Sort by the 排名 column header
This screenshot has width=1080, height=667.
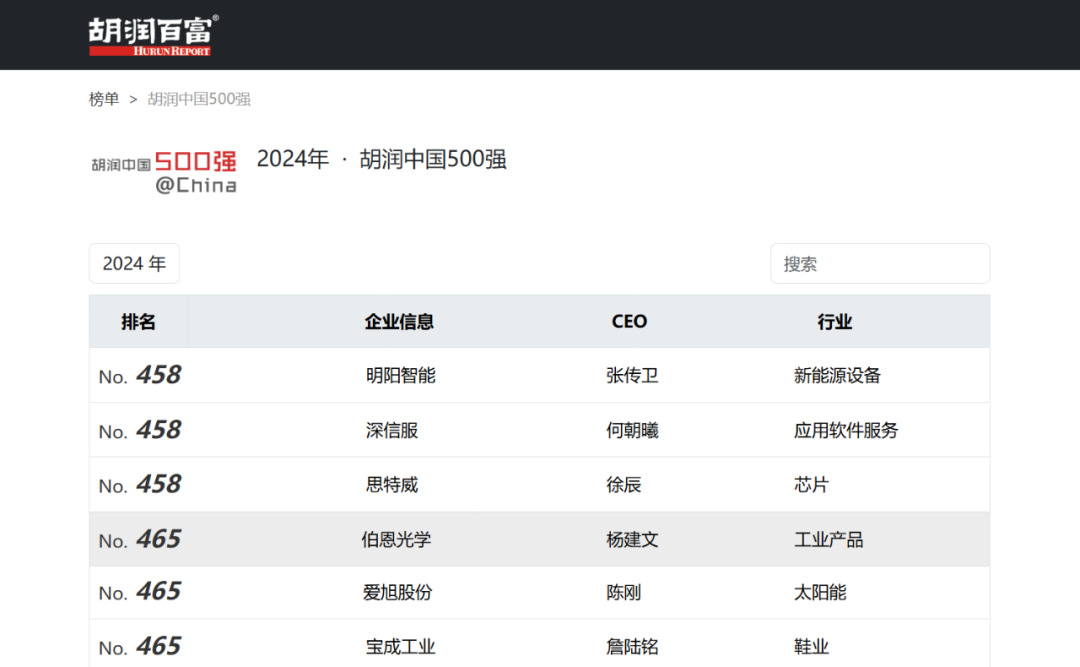click(139, 322)
